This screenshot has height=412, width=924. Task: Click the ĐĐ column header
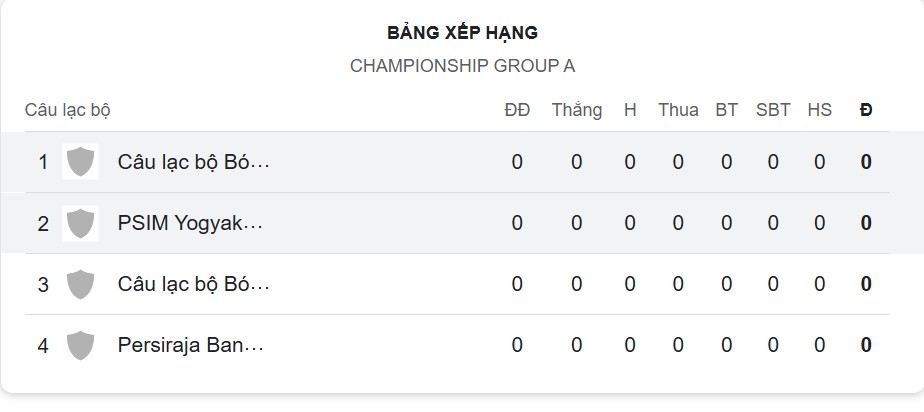[x=517, y=110]
